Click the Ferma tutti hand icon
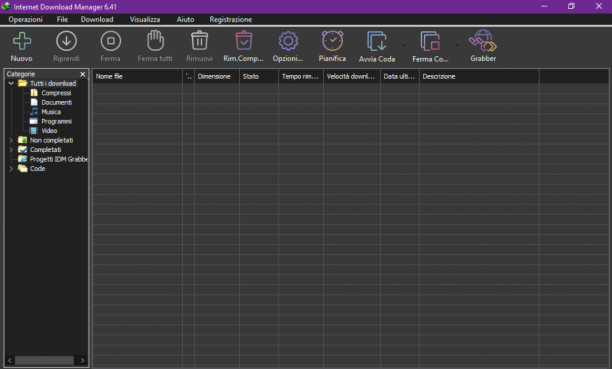The image size is (612, 369). pyautogui.click(x=155, y=40)
